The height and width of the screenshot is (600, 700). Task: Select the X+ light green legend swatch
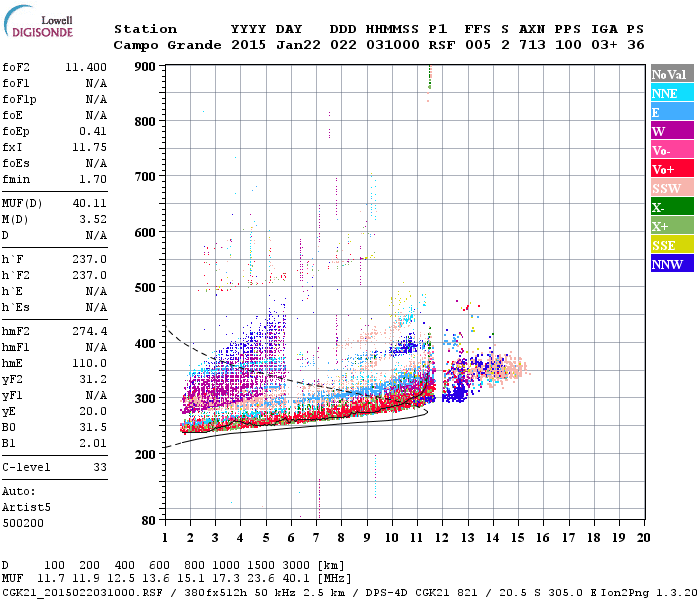[672, 225]
